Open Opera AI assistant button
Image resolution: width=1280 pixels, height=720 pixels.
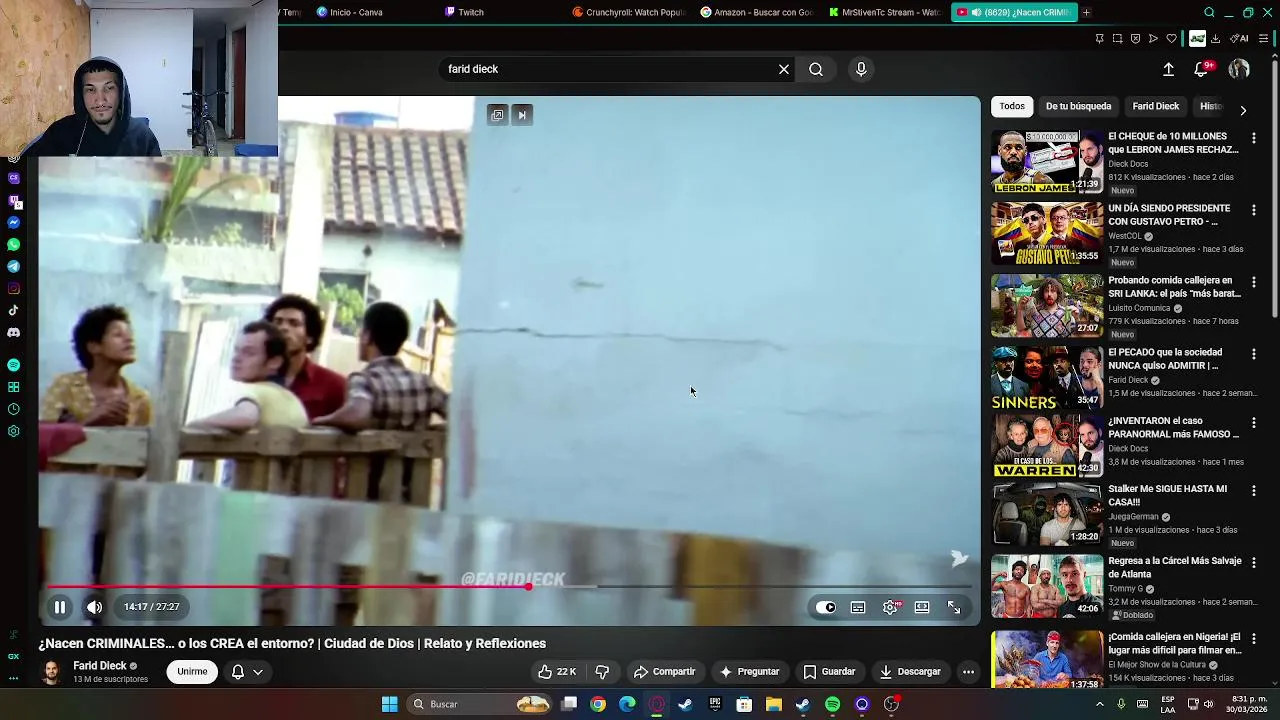pos(1239,39)
